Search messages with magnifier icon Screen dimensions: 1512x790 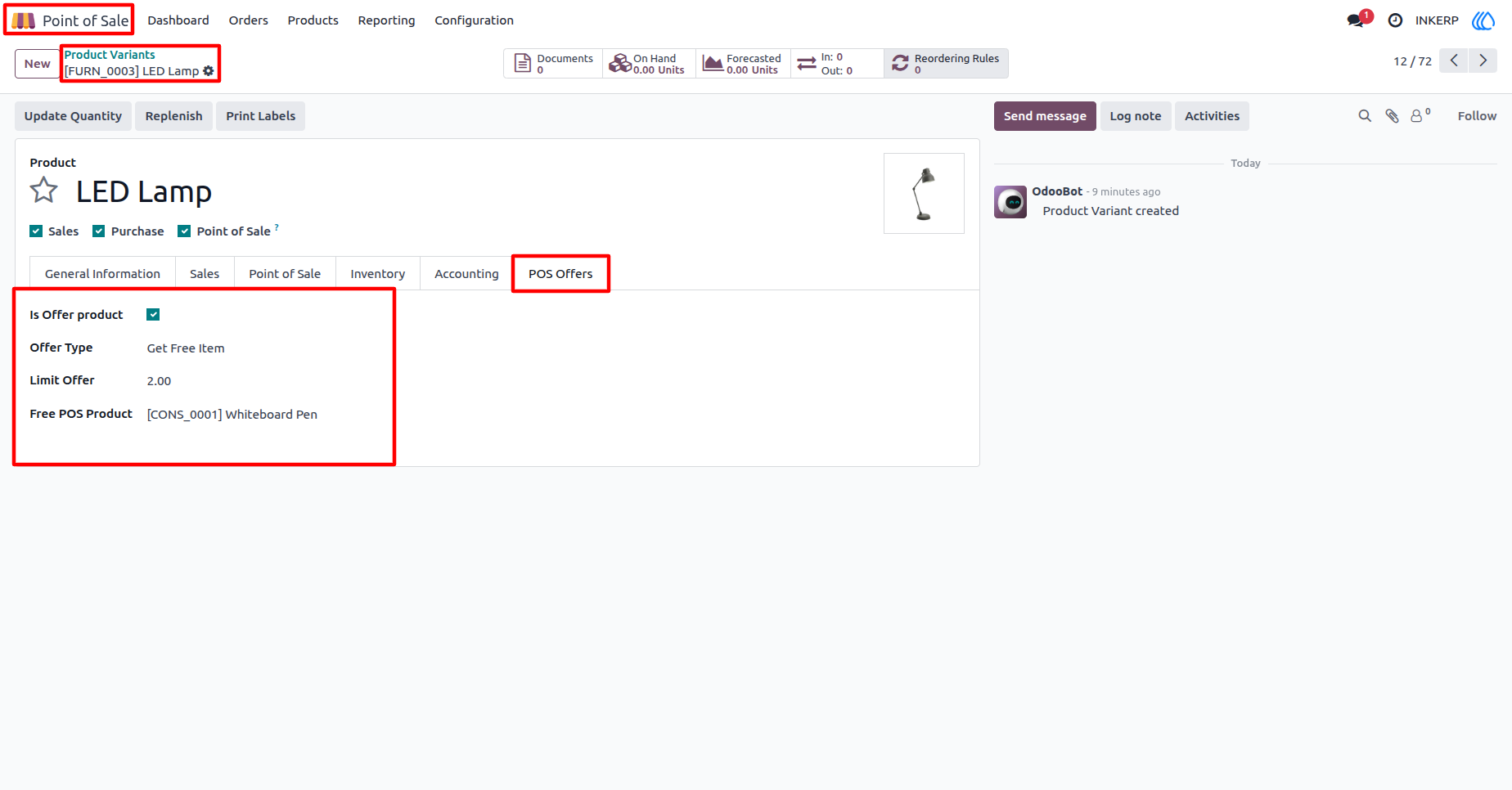tap(1365, 116)
